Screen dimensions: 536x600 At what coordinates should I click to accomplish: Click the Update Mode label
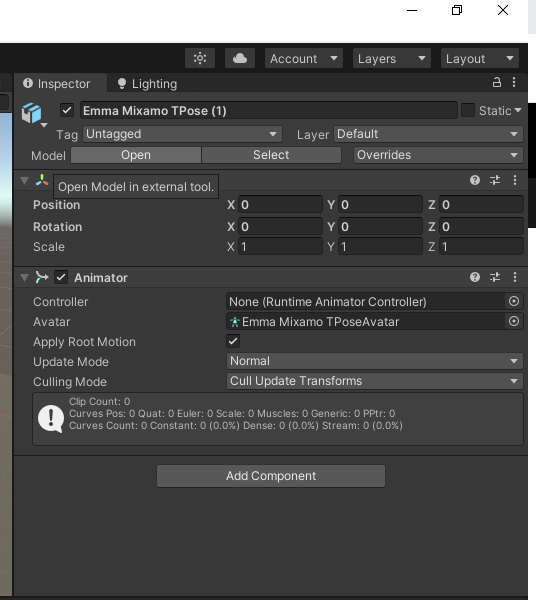click(x=71, y=362)
